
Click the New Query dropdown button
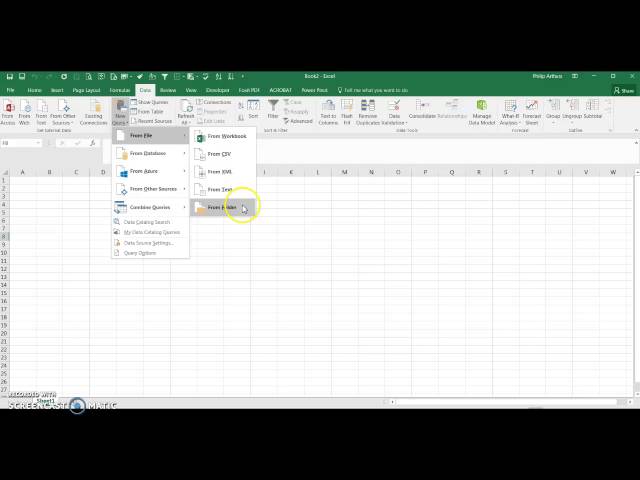(x=120, y=111)
